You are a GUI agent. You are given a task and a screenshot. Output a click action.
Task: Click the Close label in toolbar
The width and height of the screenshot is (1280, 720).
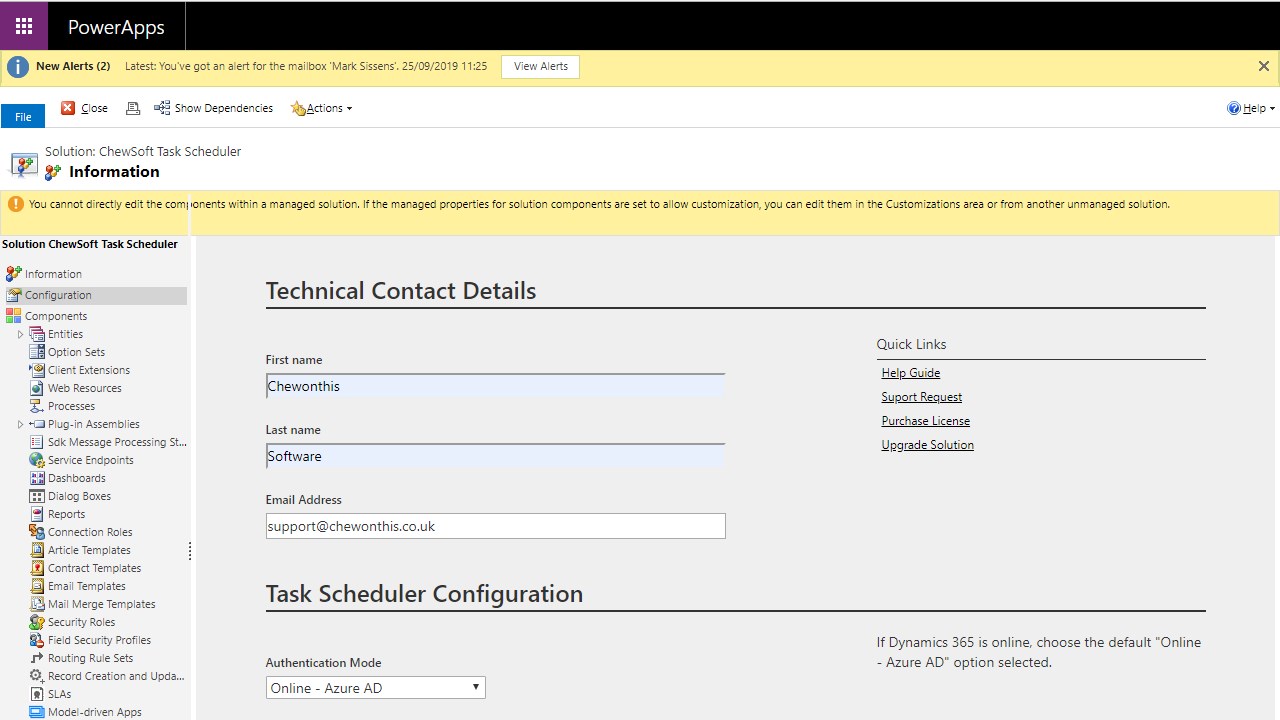pos(94,108)
